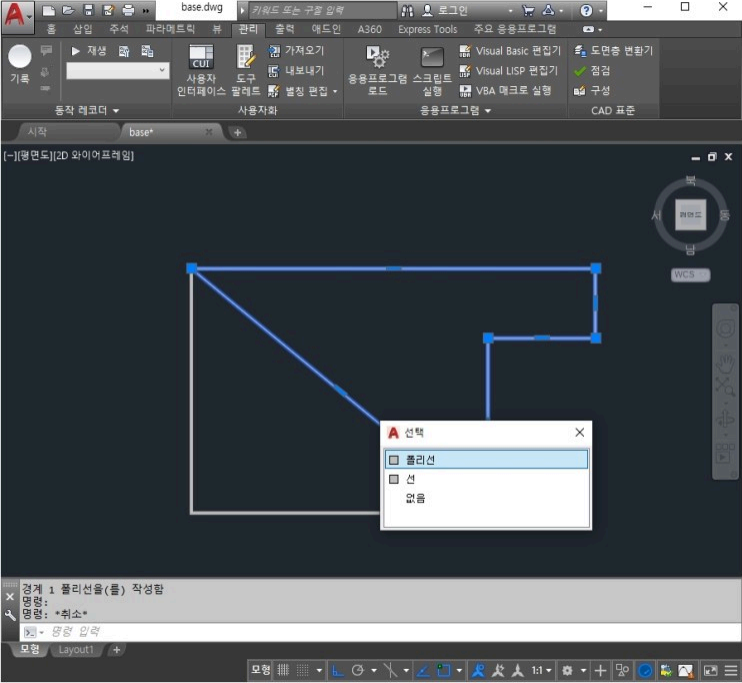The image size is (742, 683).
Task: Open the Visual LISP 편집기
Action: (509, 71)
